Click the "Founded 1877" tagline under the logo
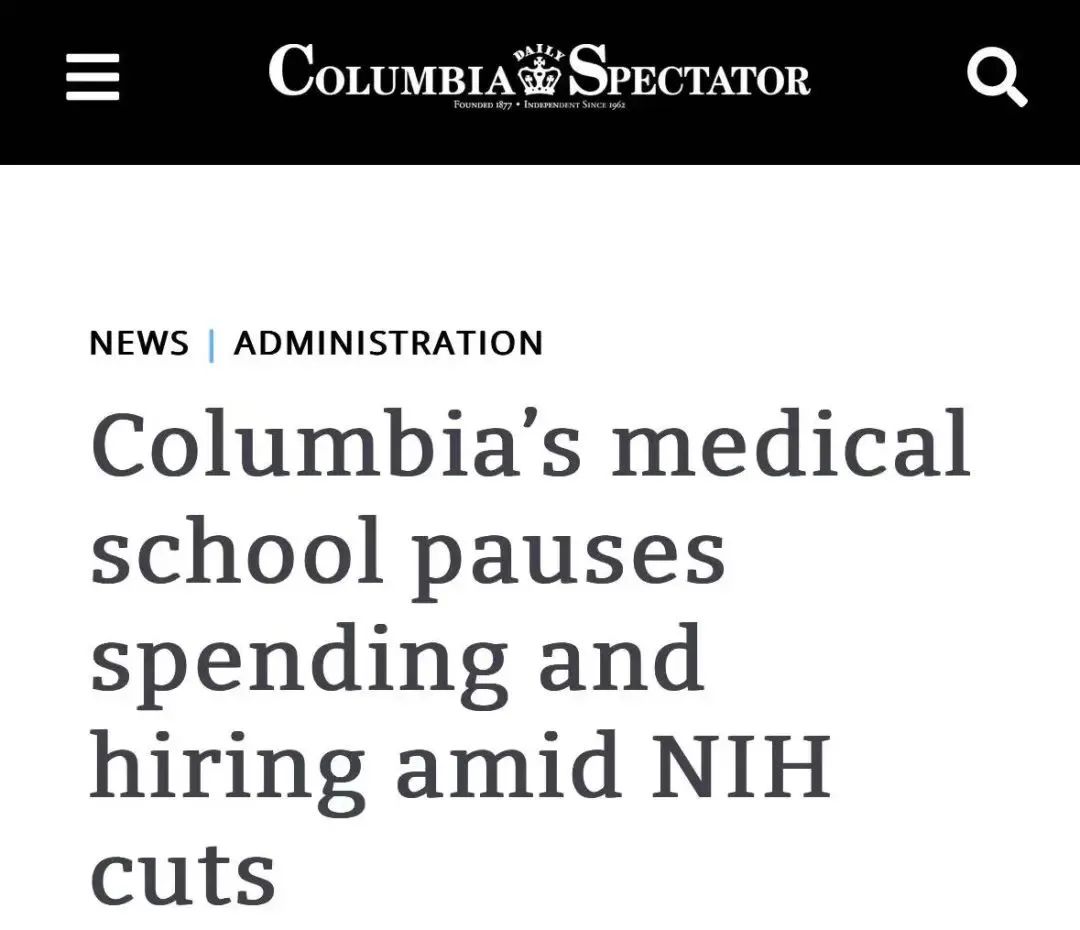 click(482, 105)
